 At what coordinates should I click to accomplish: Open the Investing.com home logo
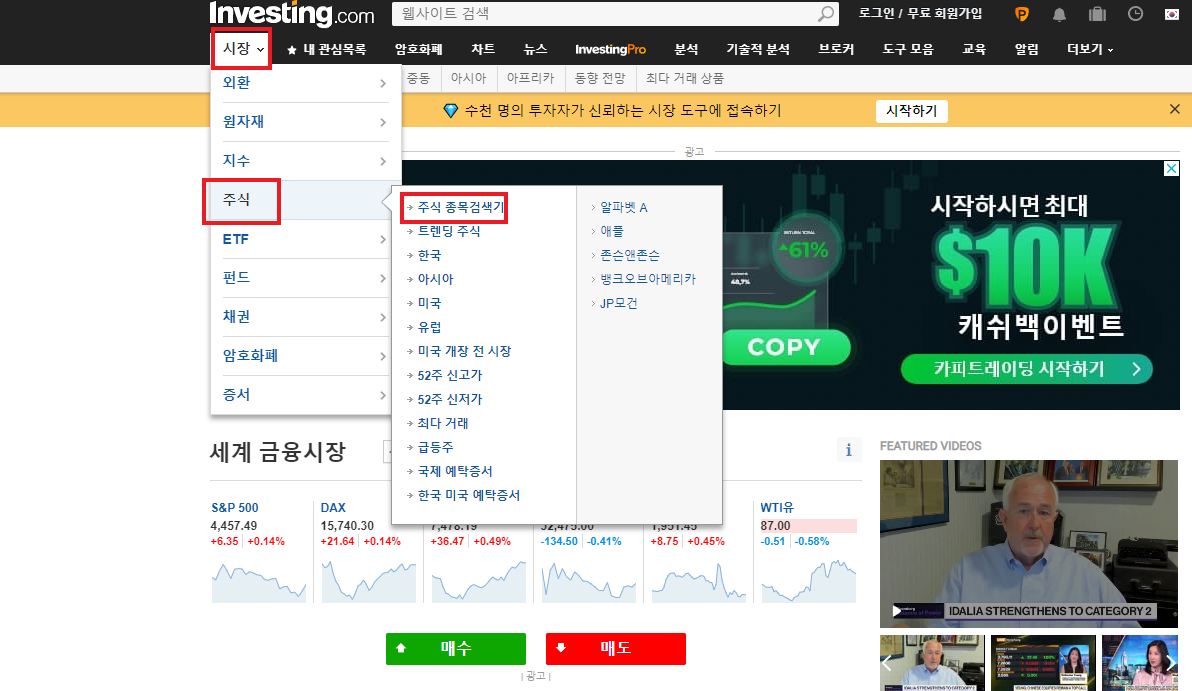click(x=291, y=15)
